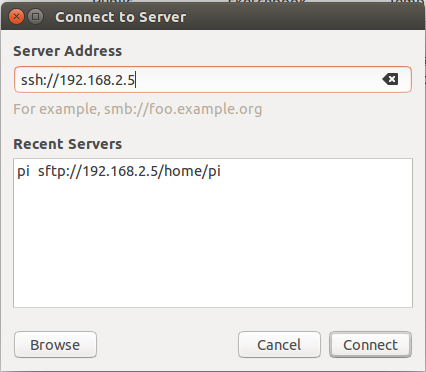
Task: Click the ssh://192.168.2.5 text in field
Action: [78, 80]
